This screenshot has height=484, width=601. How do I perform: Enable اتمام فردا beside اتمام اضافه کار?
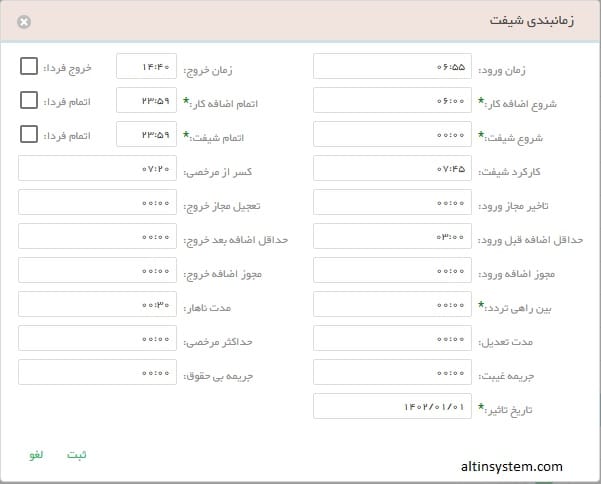coord(29,100)
